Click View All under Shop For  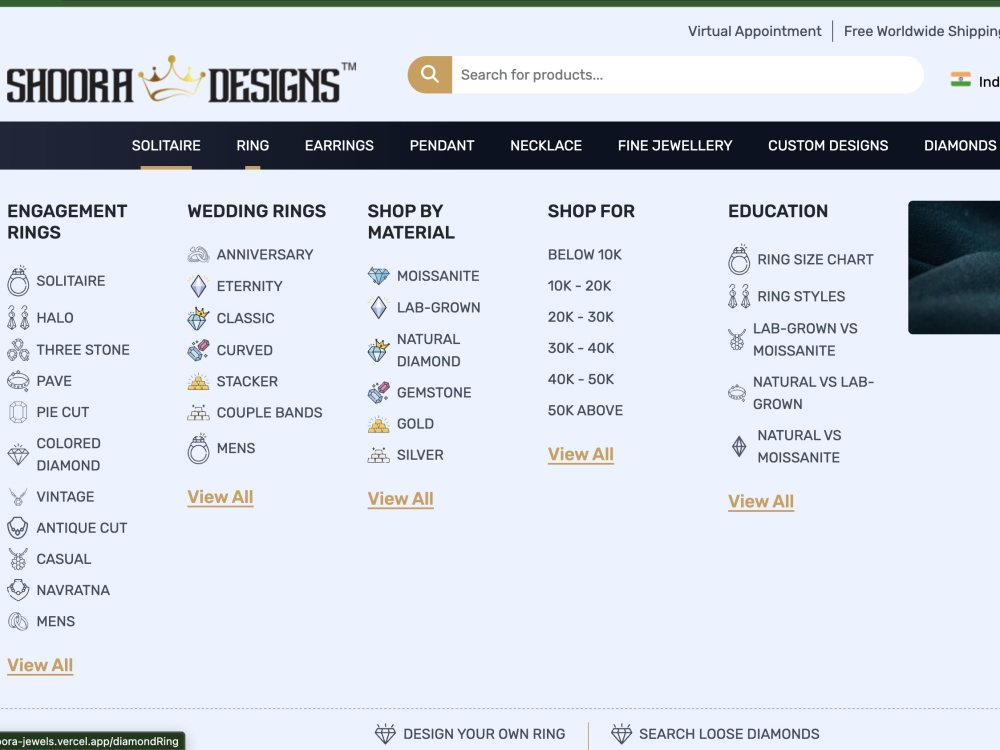point(580,454)
